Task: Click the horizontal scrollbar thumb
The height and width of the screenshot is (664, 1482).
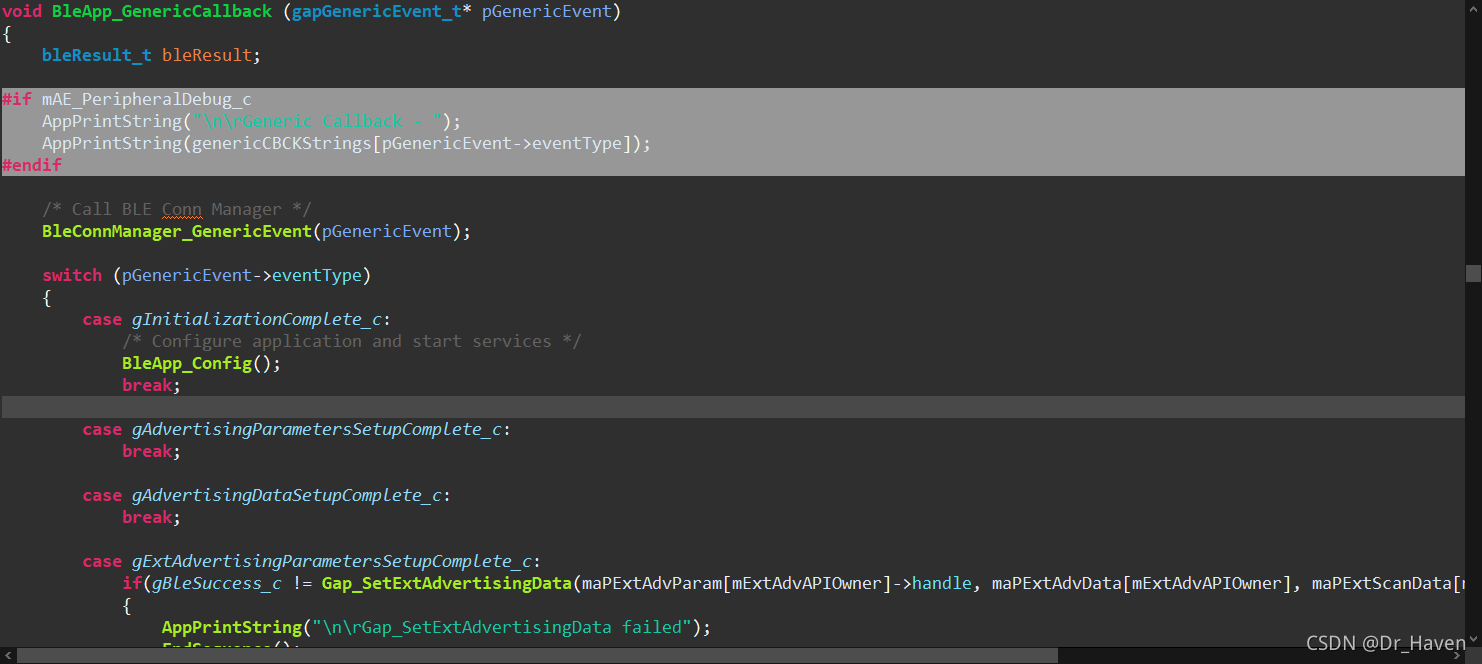Action: 538,655
